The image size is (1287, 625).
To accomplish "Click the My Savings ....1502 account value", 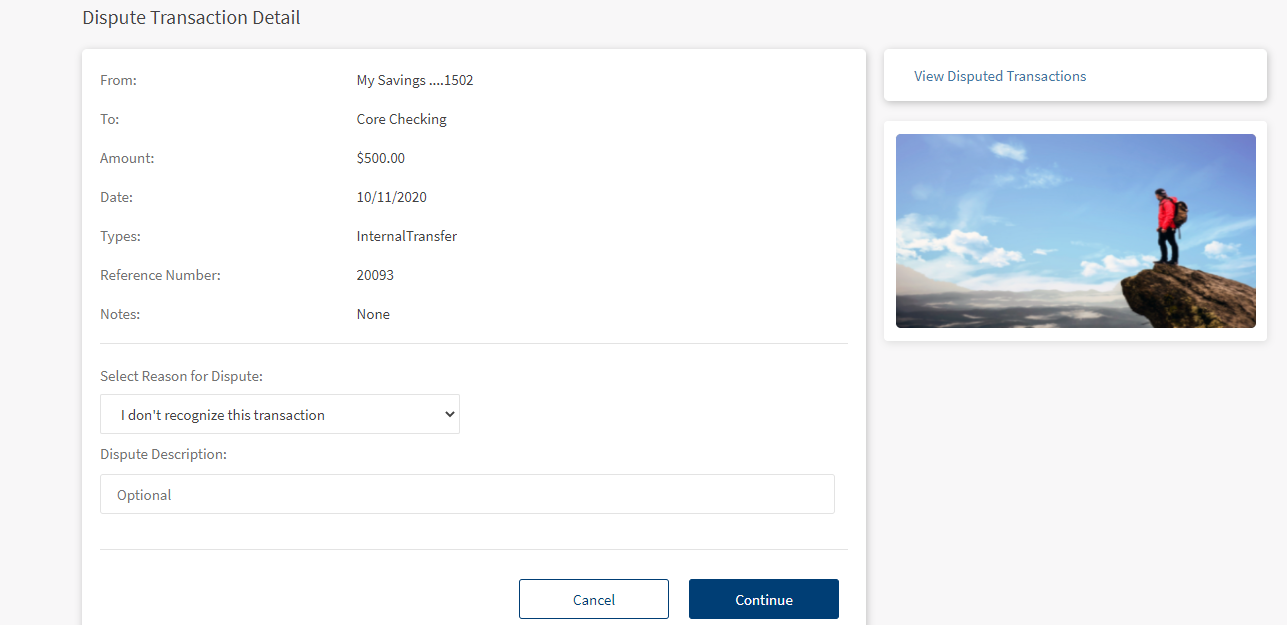I will pyautogui.click(x=414, y=80).
